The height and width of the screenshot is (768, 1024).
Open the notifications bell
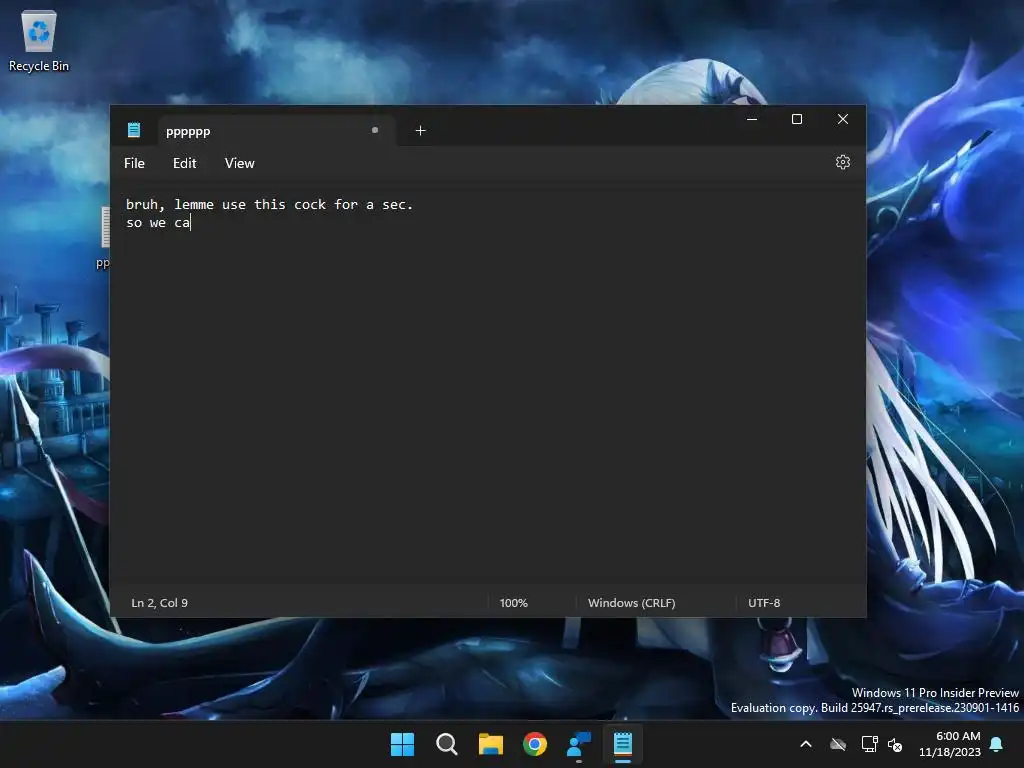pos(996,744)
